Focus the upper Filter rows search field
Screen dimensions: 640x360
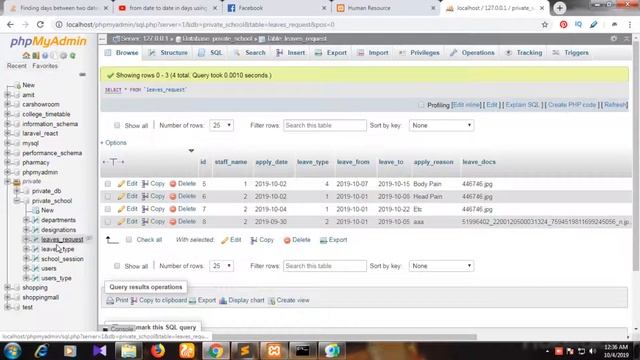325,125
